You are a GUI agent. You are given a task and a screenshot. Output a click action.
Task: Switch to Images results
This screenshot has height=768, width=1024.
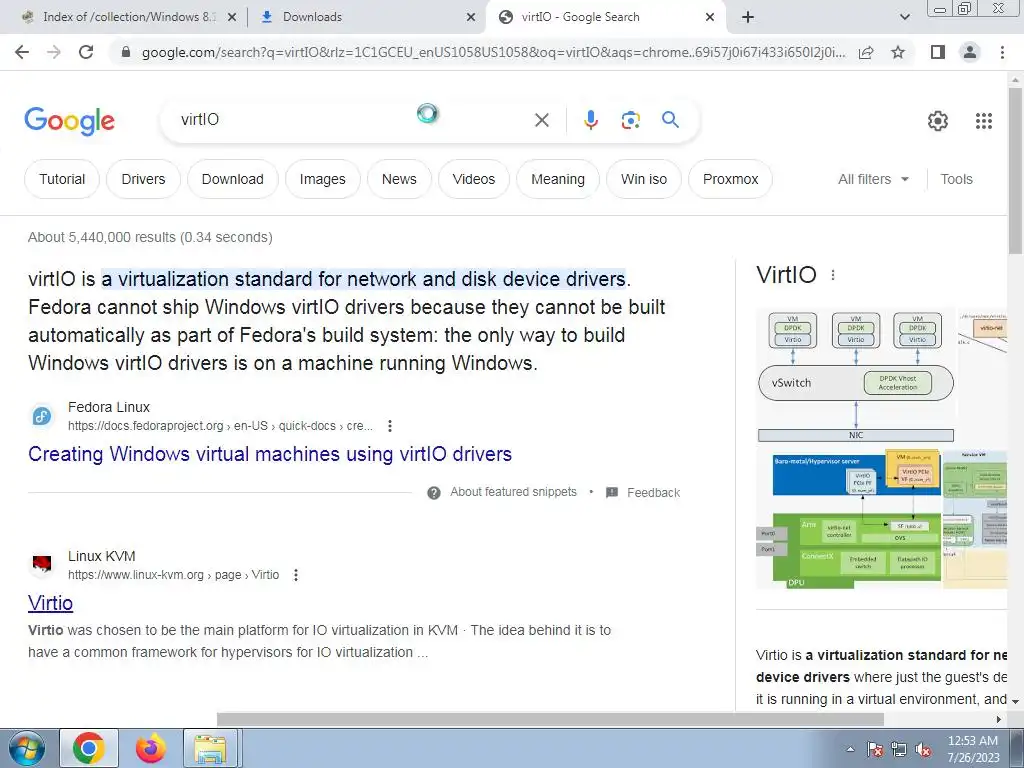tap(323, 179)
